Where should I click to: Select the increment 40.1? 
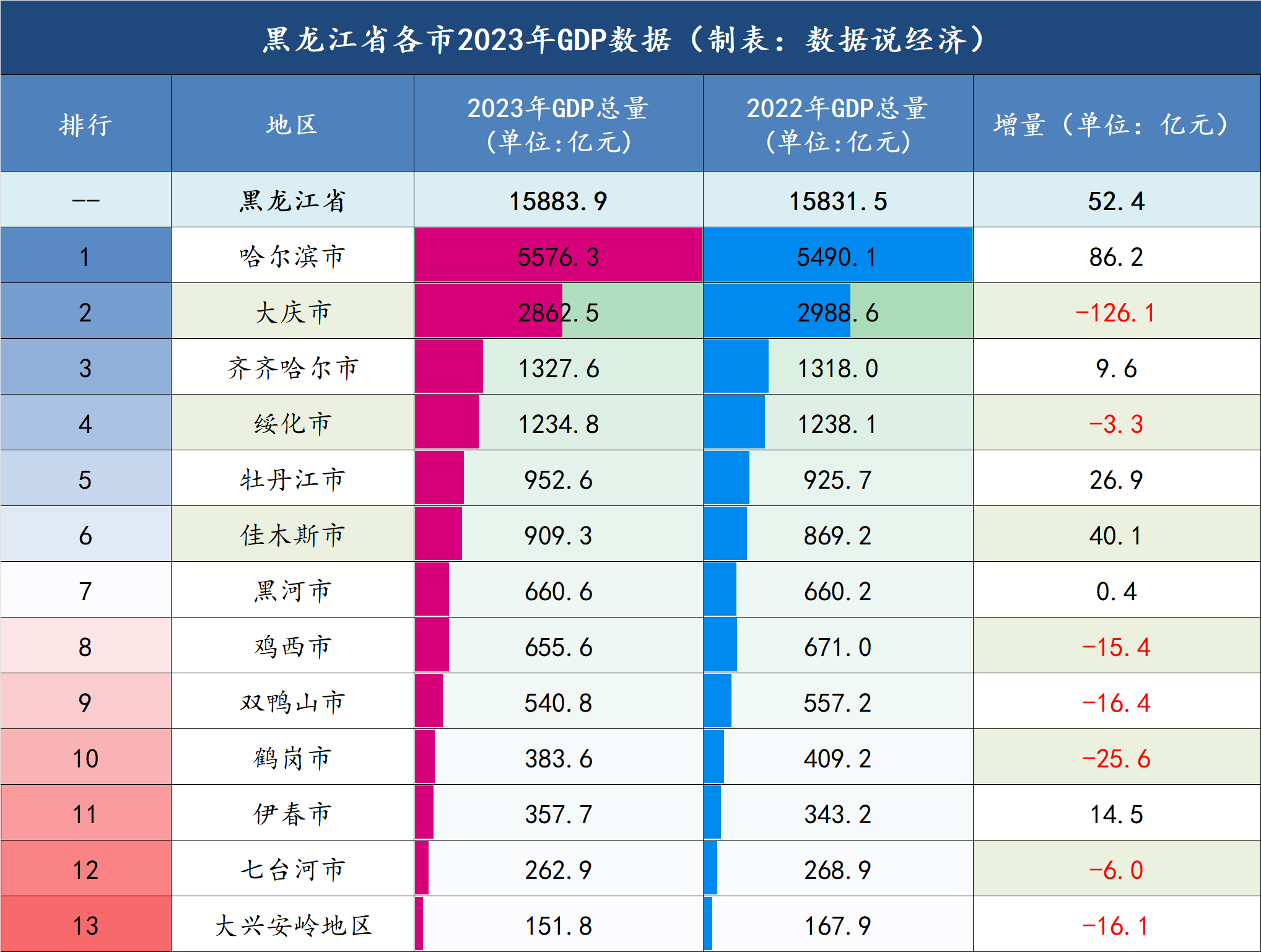[1116, 536]
